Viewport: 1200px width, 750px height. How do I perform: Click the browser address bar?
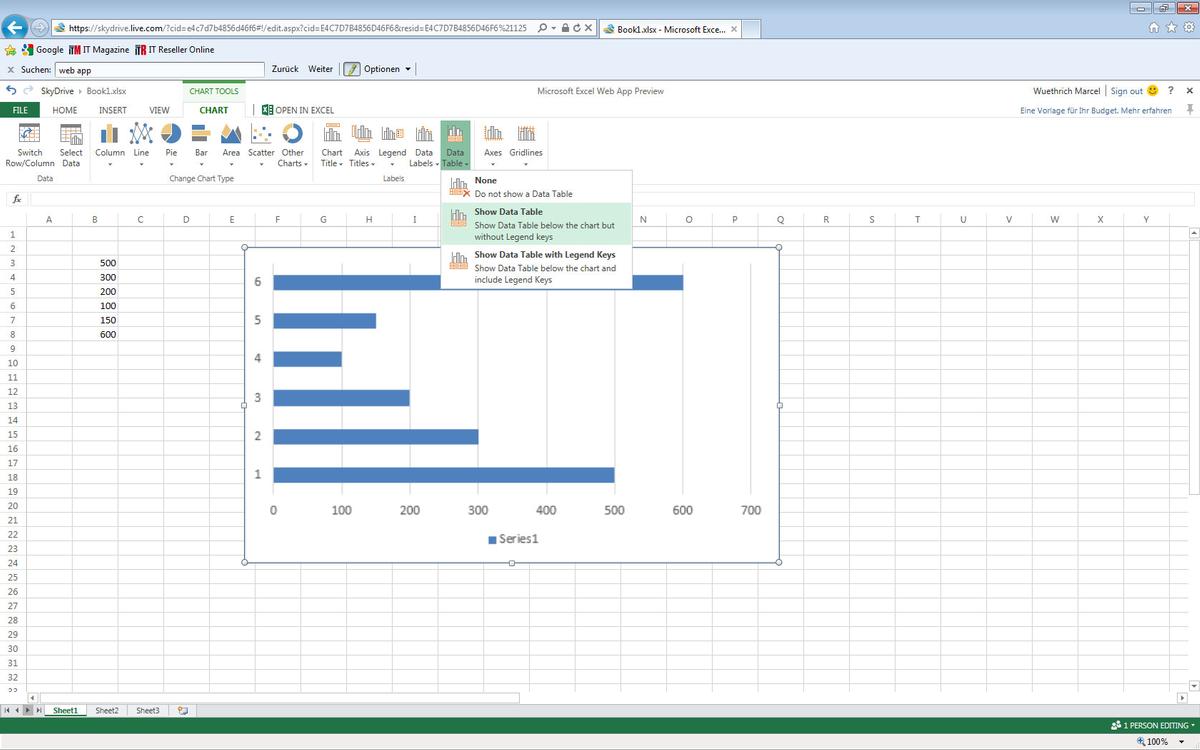[300, 29]
